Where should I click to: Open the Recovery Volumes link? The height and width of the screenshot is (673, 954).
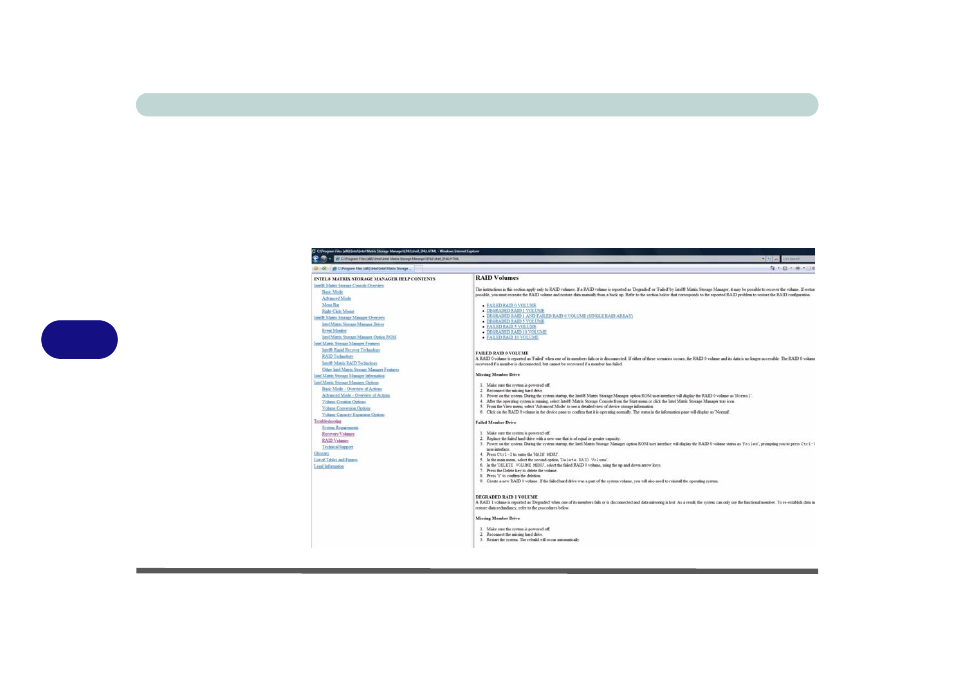coord(338,434)
